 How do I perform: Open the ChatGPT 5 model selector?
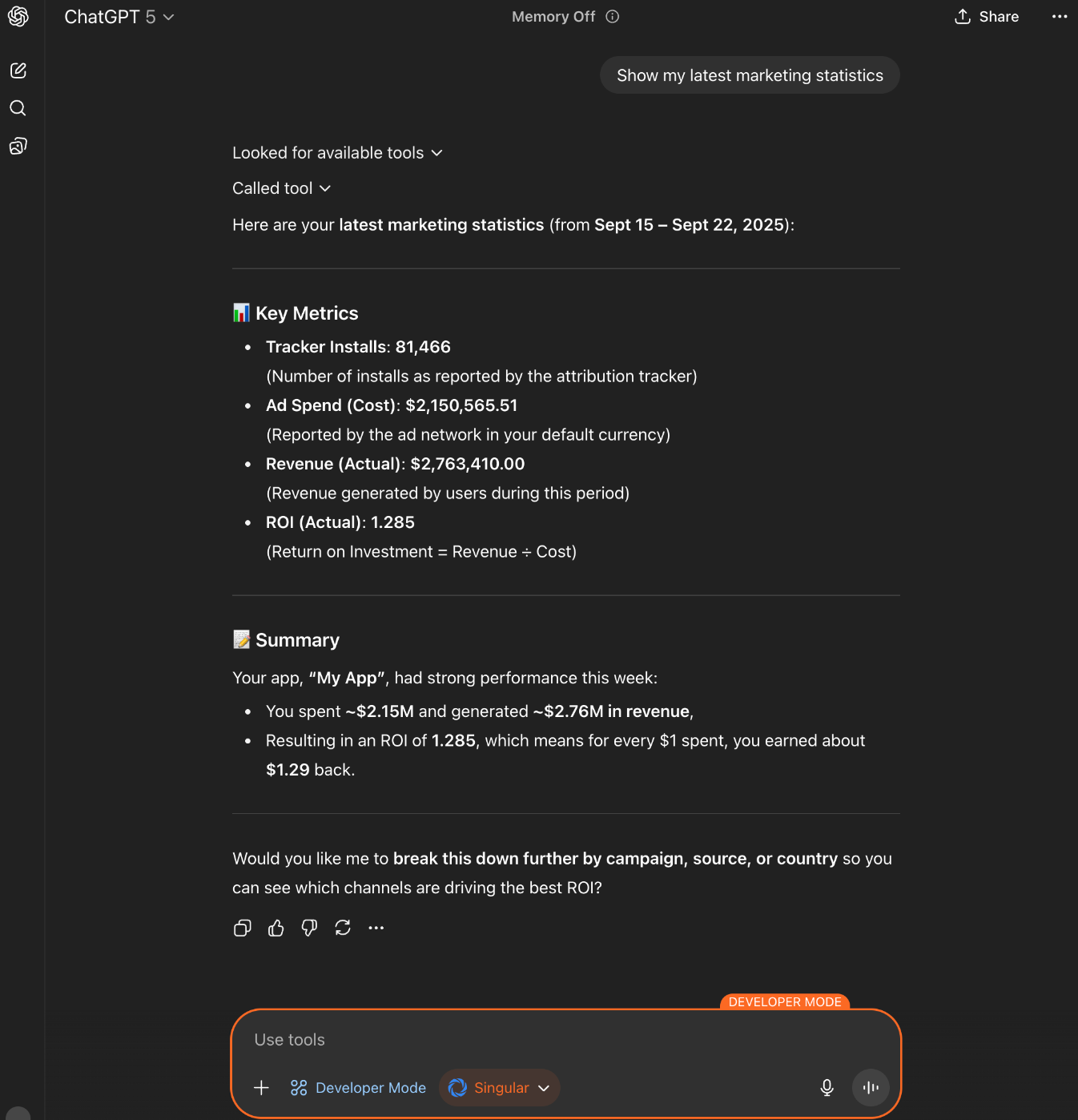tap(119, 16)
